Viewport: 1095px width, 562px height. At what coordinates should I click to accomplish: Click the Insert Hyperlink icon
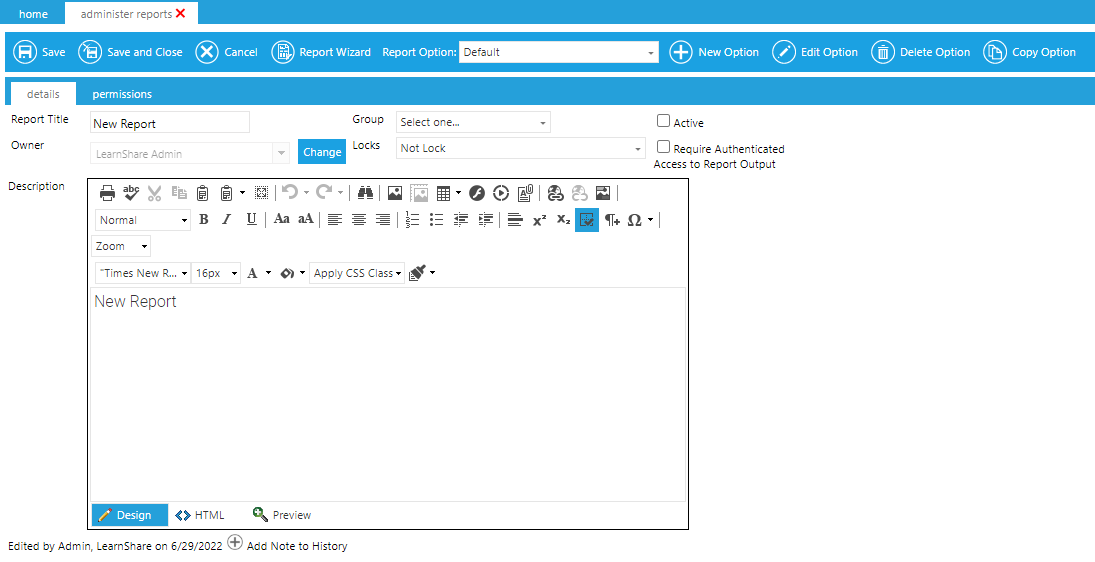point(555,193)
